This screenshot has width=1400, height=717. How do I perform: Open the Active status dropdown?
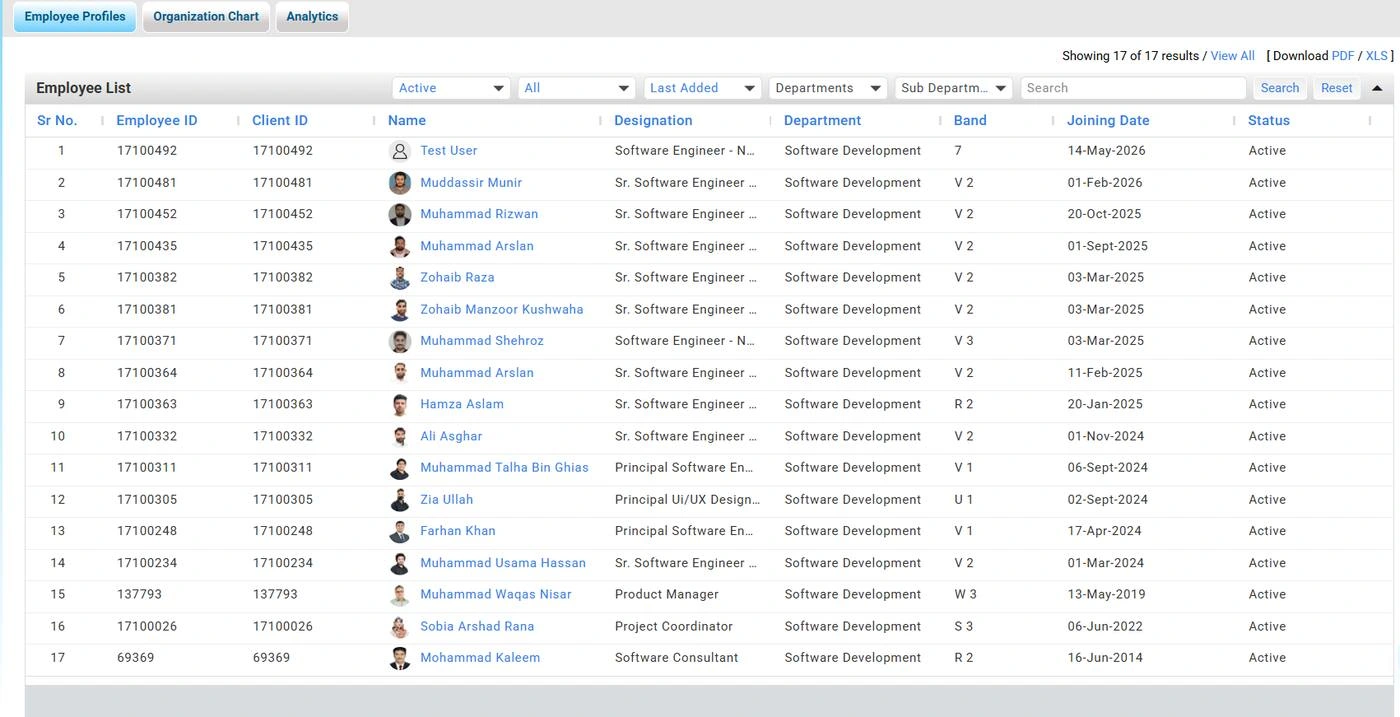coord(451,88)
